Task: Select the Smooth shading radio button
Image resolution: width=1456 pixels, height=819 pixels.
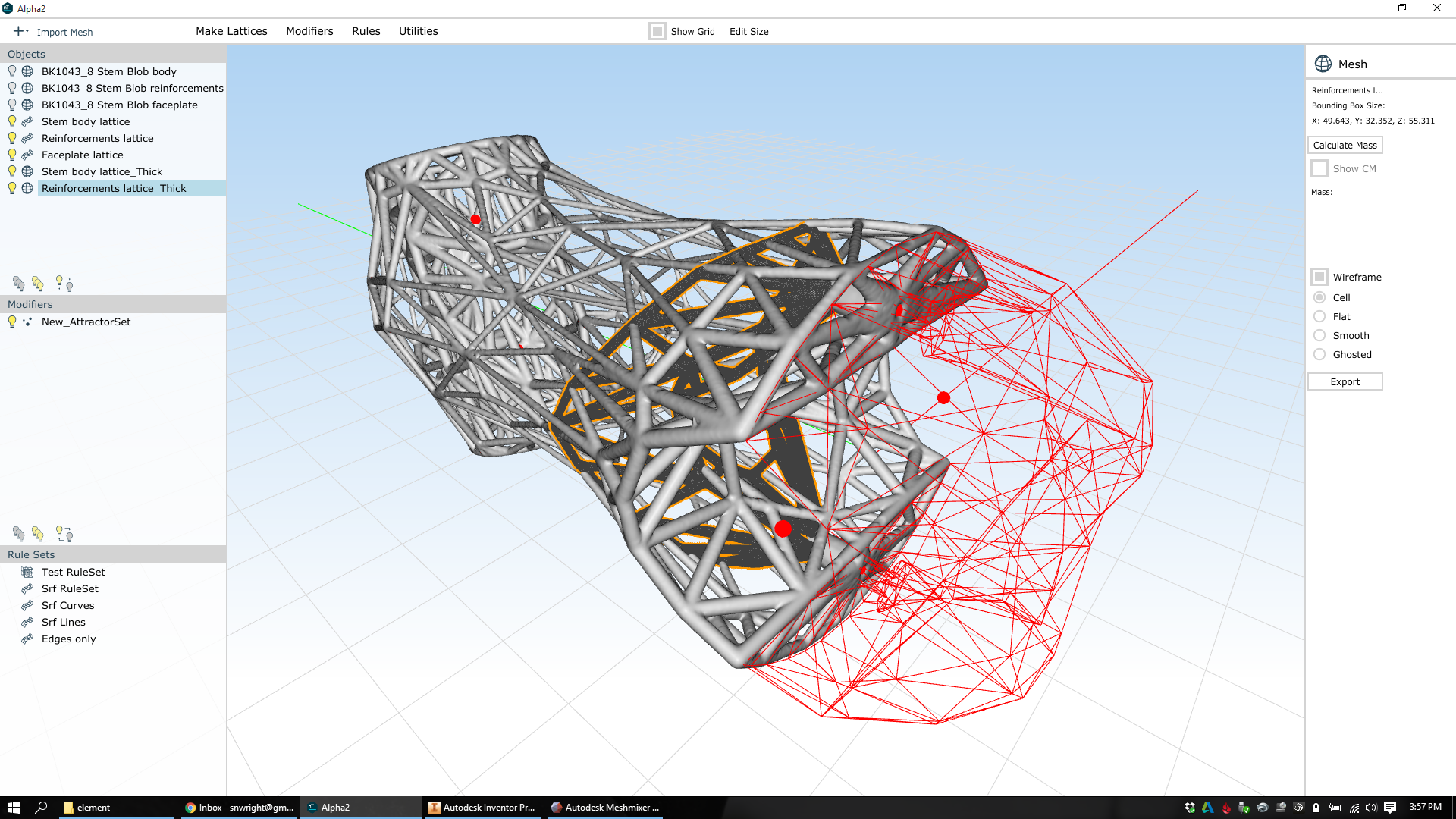Action: [1319, 335]
